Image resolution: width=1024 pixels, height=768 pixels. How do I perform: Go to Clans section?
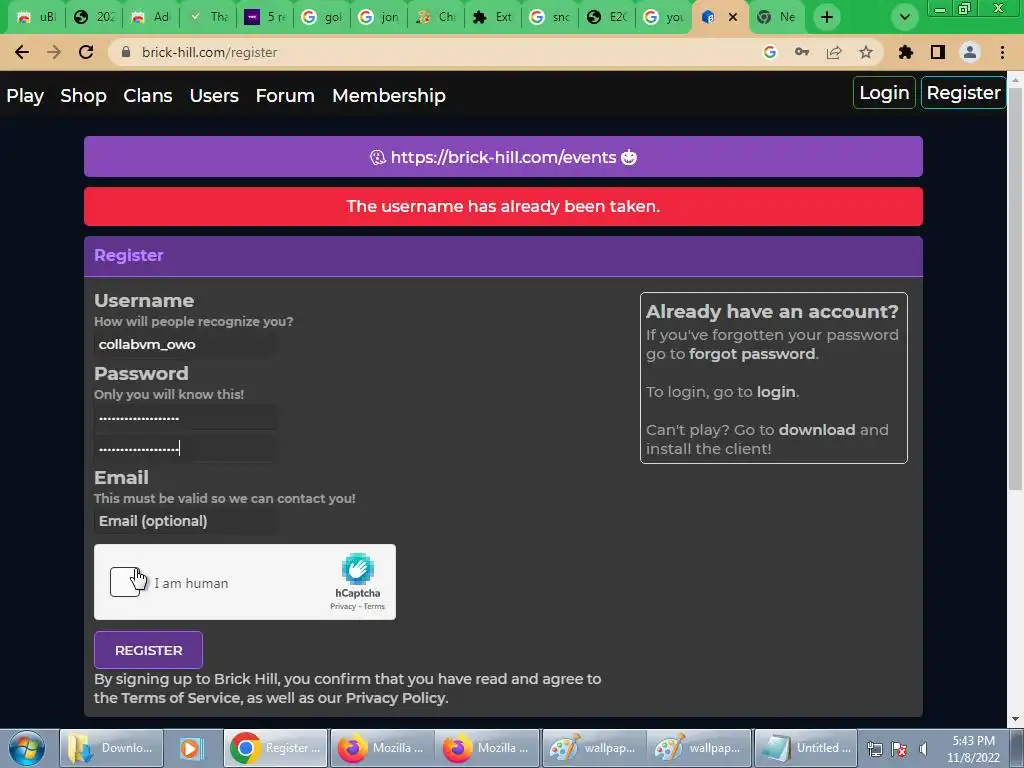point(148,95)
